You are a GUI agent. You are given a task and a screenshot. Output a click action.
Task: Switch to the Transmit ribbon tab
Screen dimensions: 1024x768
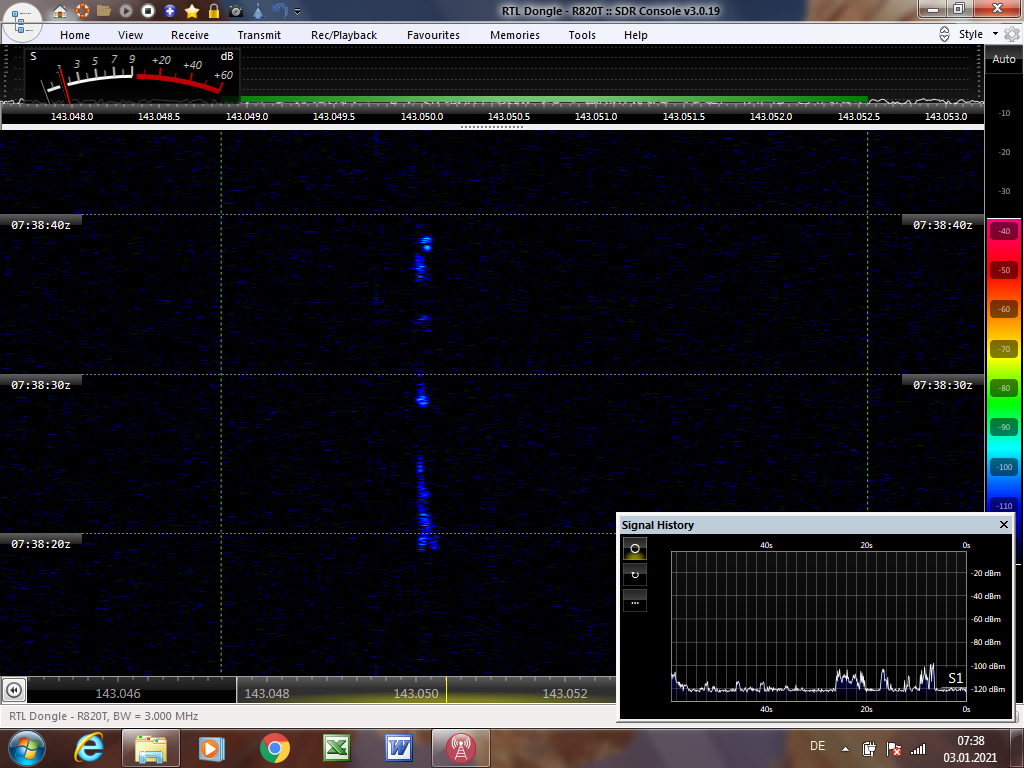tap(259, 35)
